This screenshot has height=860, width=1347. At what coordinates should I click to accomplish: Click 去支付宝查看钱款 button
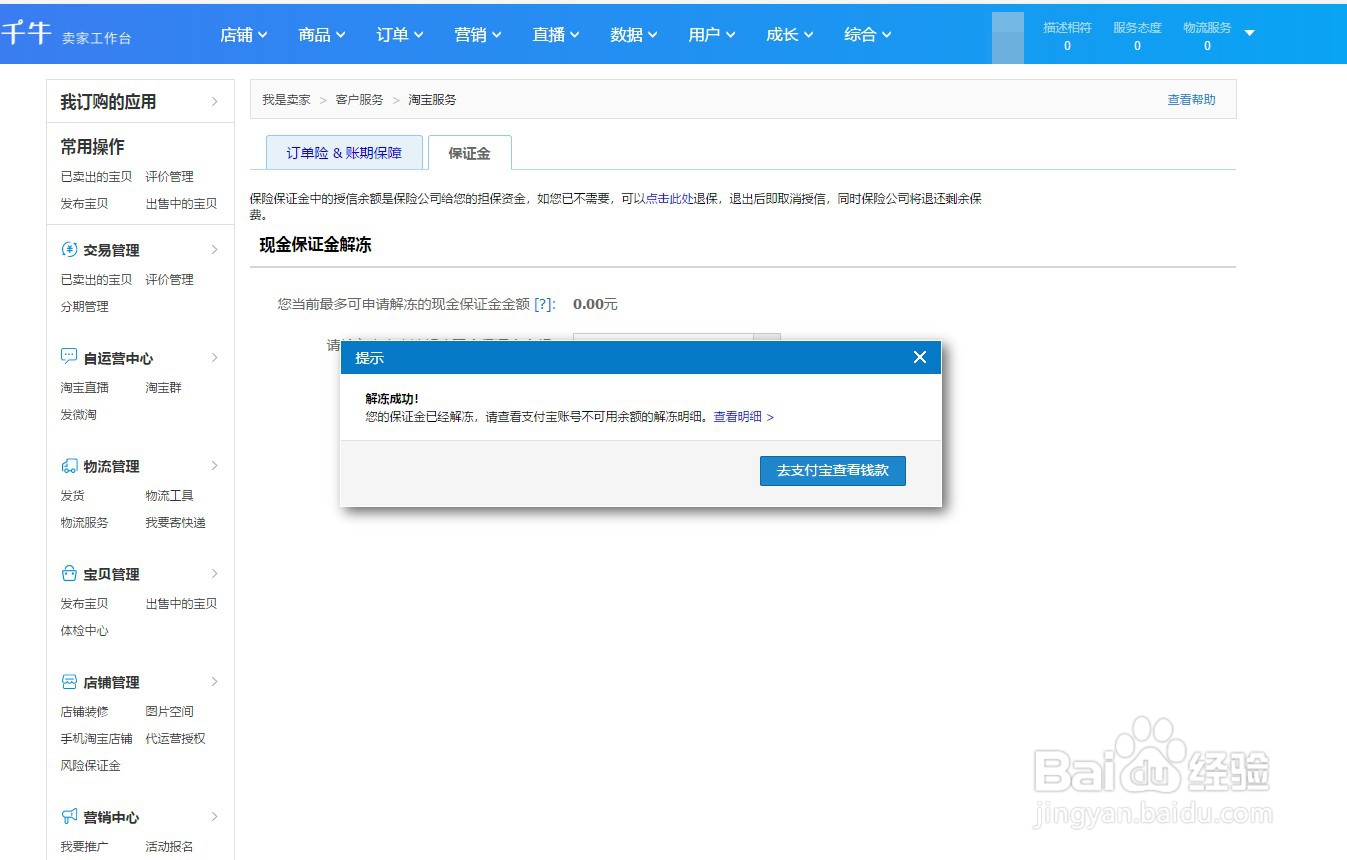(833, 470)
